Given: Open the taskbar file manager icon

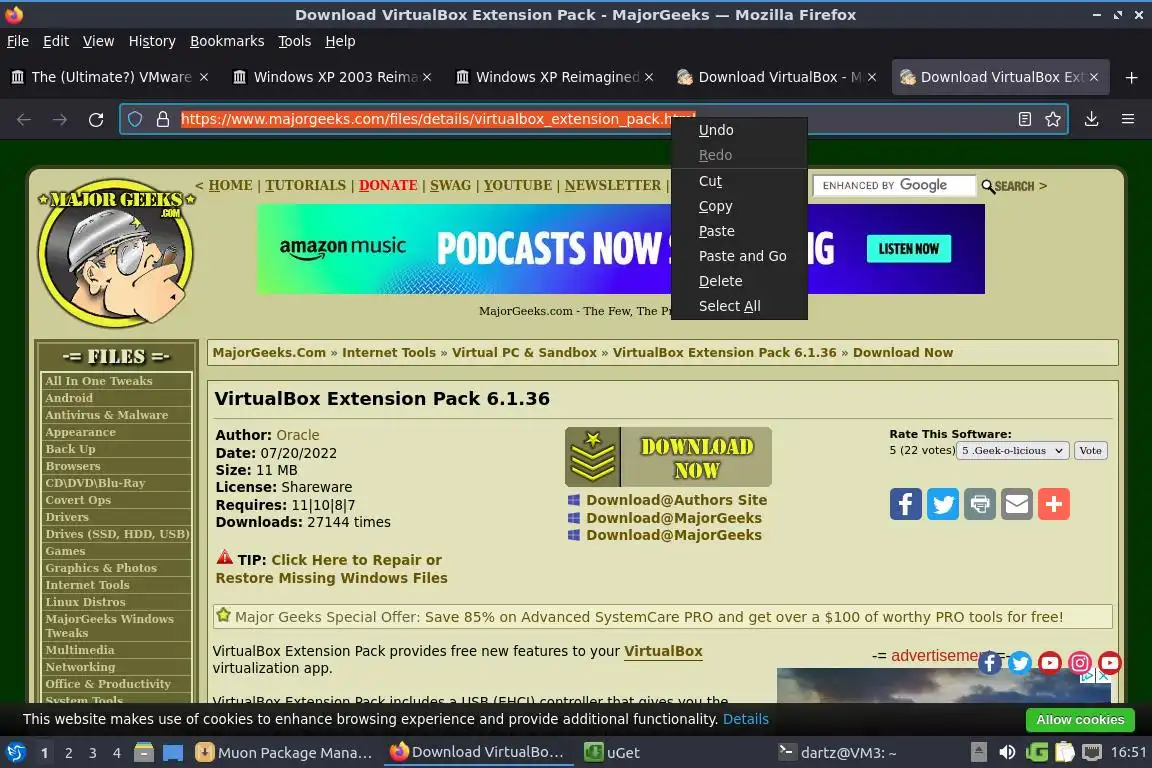Looking at the screenshot, I should (x=144, y=753).
